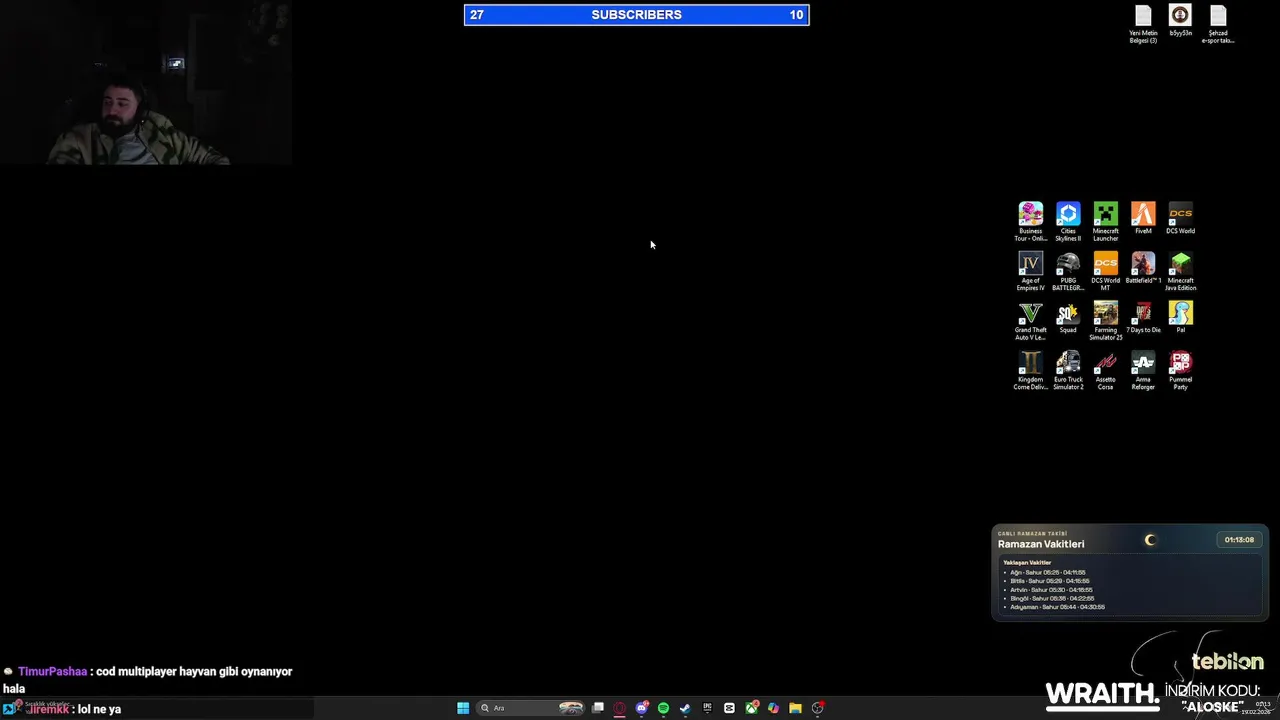Click the SUBSCRIBERS goal progress bar
The image size is (1280, 720).
pos(636,15)
